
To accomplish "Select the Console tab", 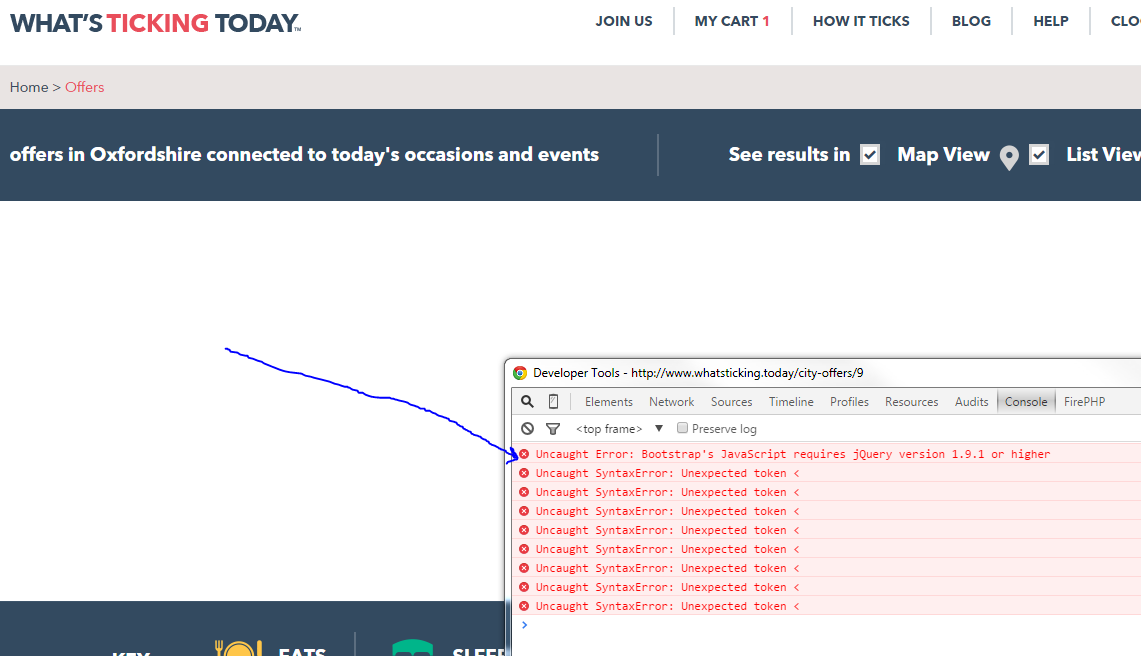I will pyautogui.click(x=1026, y=402).
